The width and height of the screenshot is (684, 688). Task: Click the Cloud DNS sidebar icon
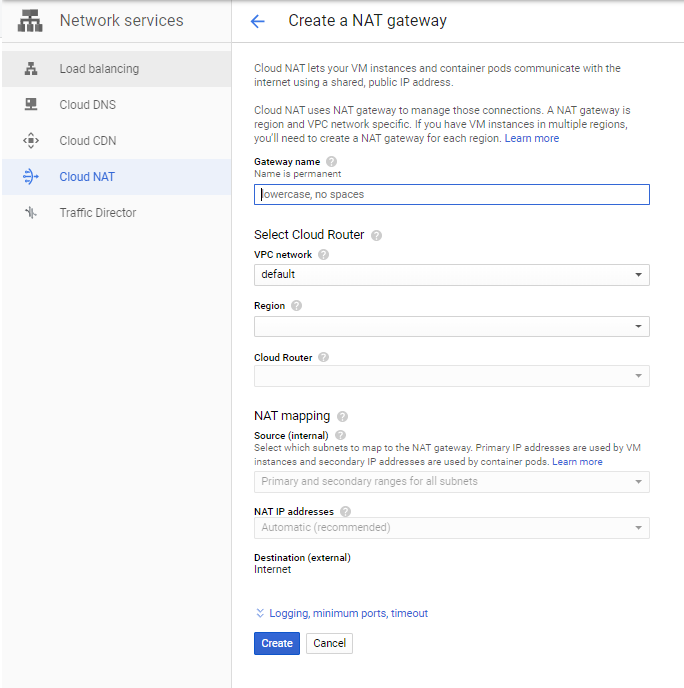point(31,104)
